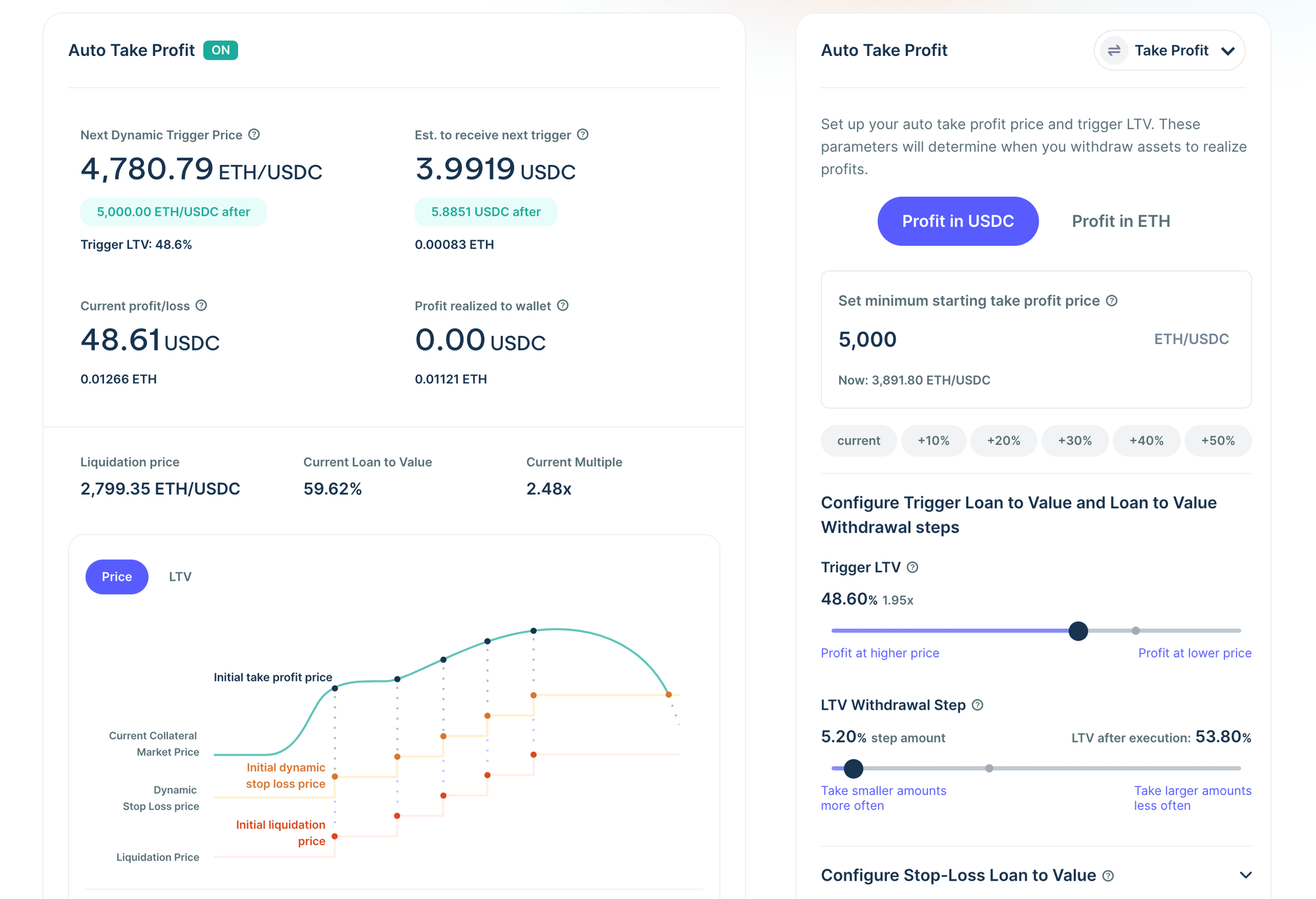Switch chart to the LTV tab
The image size is (1316, 899).
[180, 577]
